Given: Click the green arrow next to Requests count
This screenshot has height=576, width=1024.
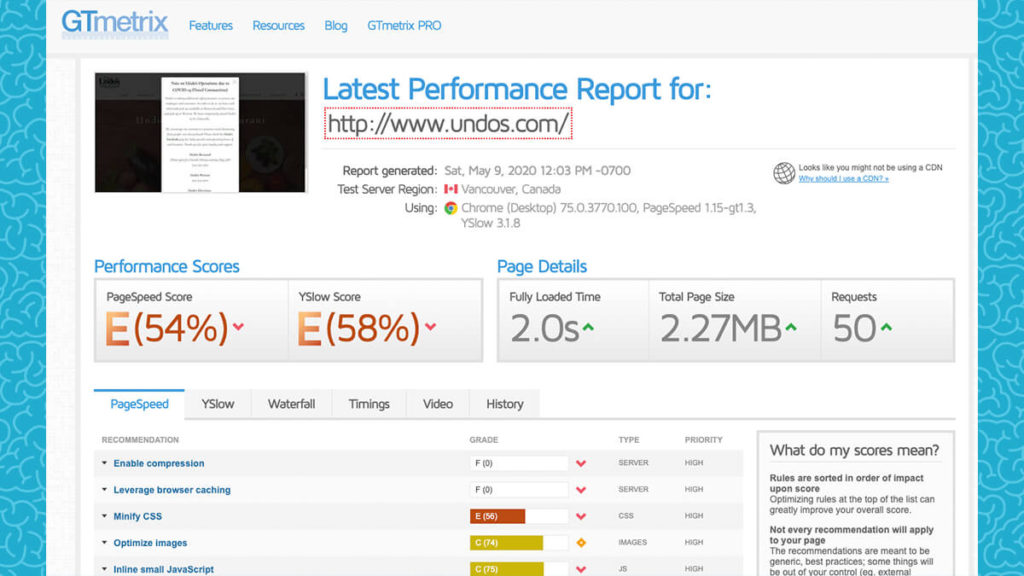Looking at the screenshot, I should (886, 328).
